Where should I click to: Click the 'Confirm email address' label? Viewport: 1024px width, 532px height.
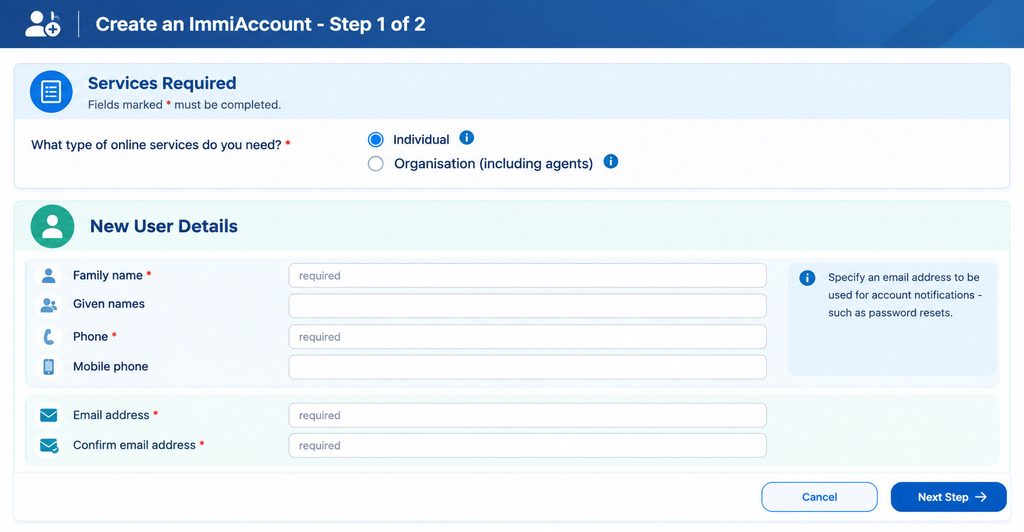[135, 445]
